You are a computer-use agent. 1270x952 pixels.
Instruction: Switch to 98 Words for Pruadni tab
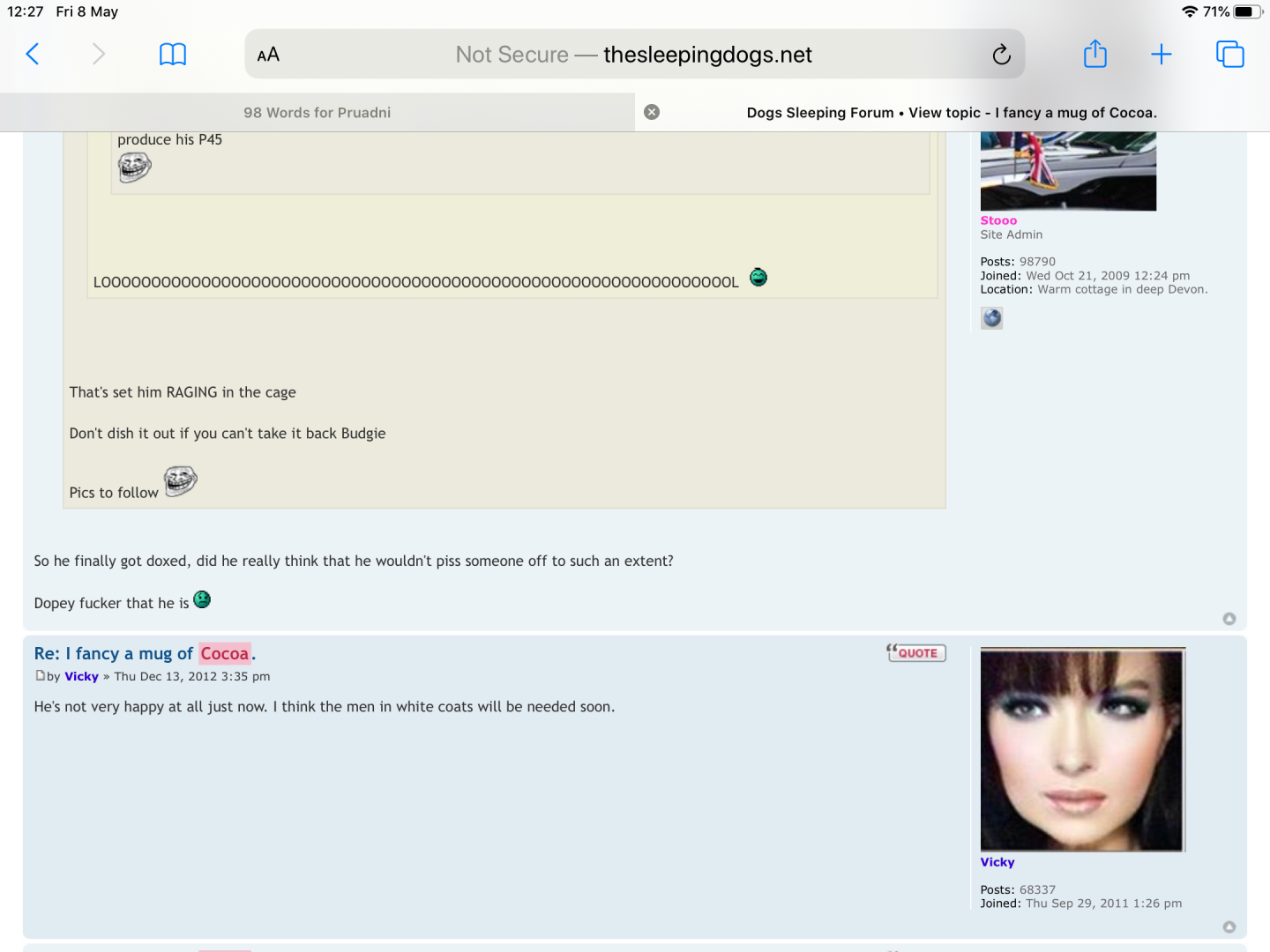tap(317, 113)
